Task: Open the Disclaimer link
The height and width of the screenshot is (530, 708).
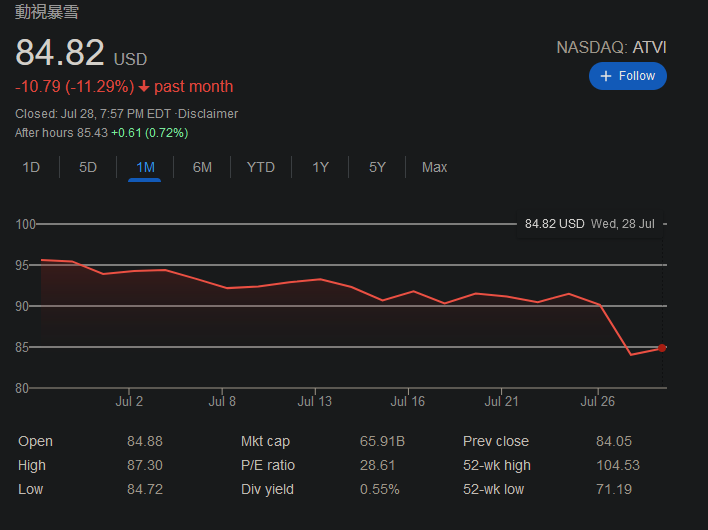Action: point(208,114)
